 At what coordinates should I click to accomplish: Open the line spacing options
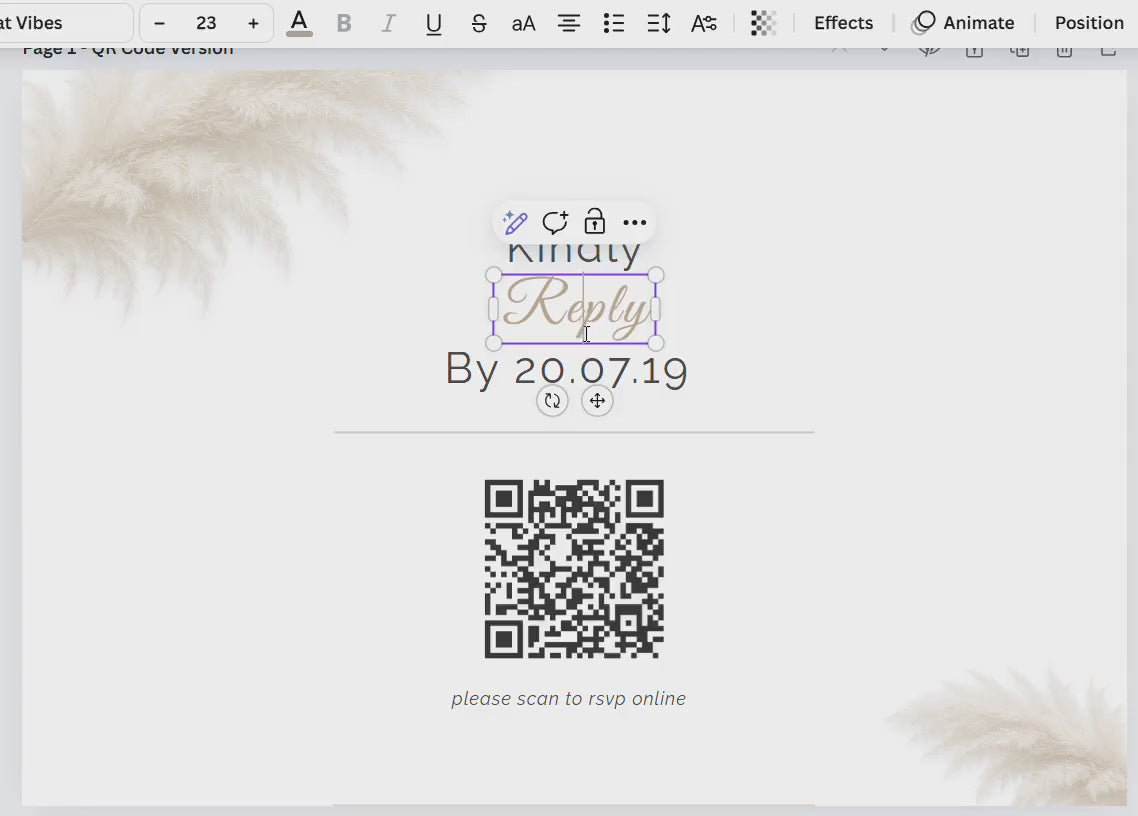[659, 23]
